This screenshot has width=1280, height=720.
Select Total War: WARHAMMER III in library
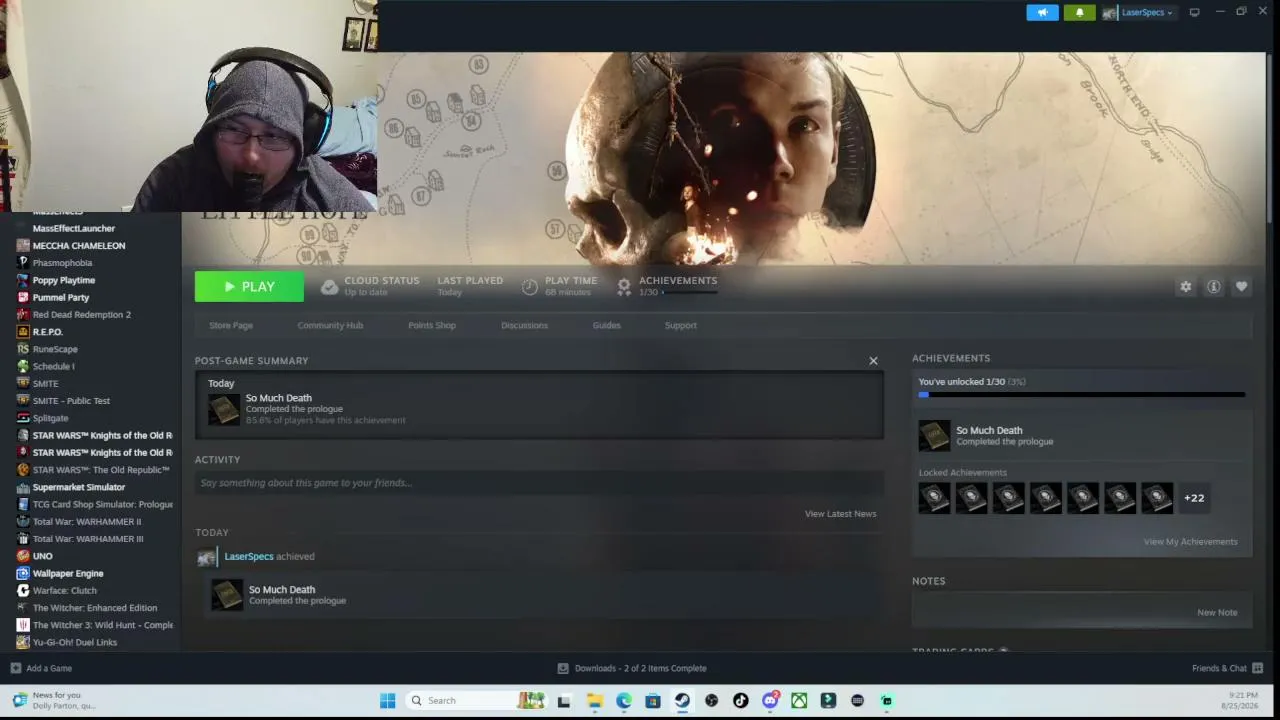(x=88, y=539)
